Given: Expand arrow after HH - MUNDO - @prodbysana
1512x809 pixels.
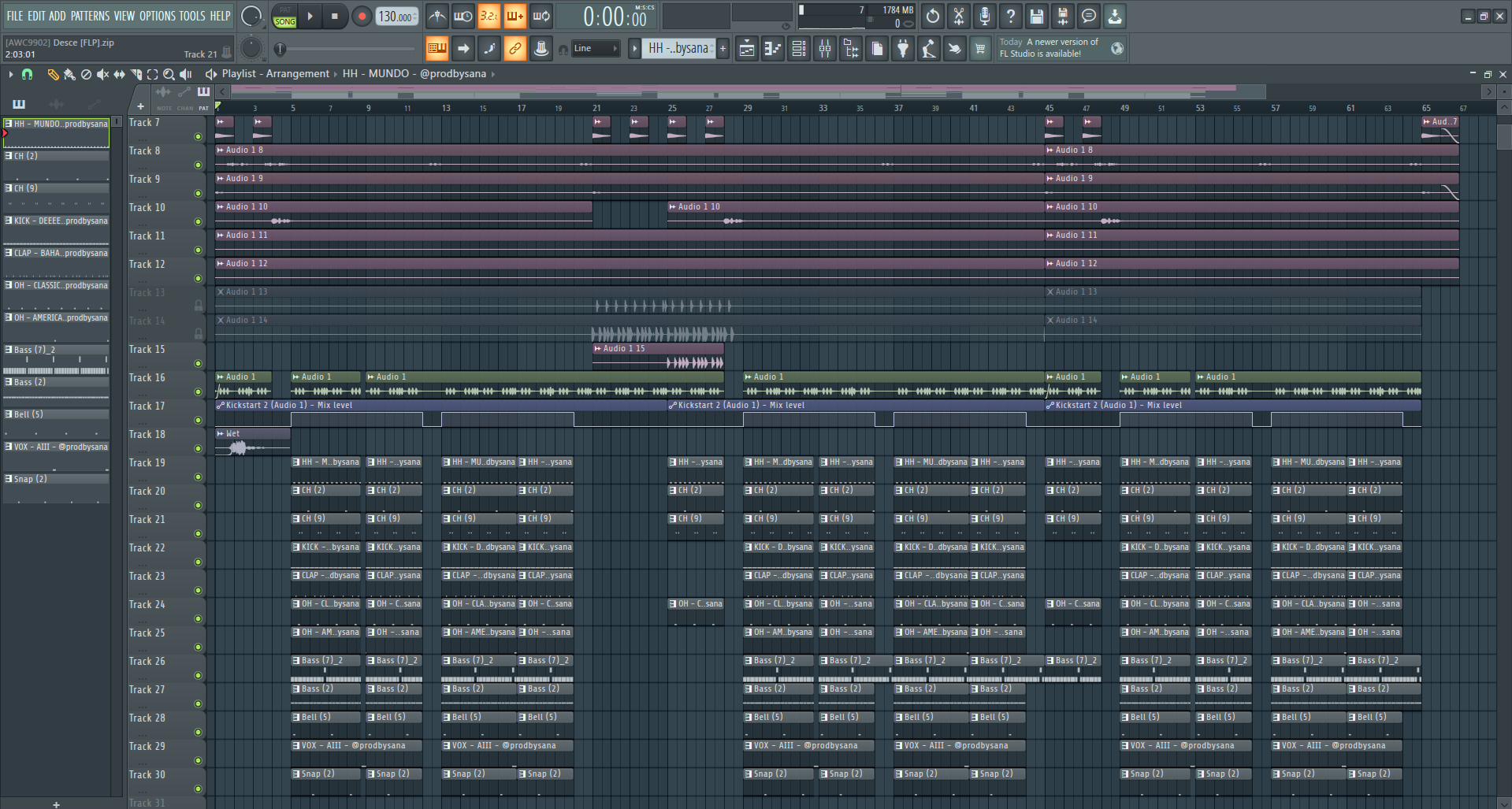Looking at the screenshot, I should (x=493, y=74).
